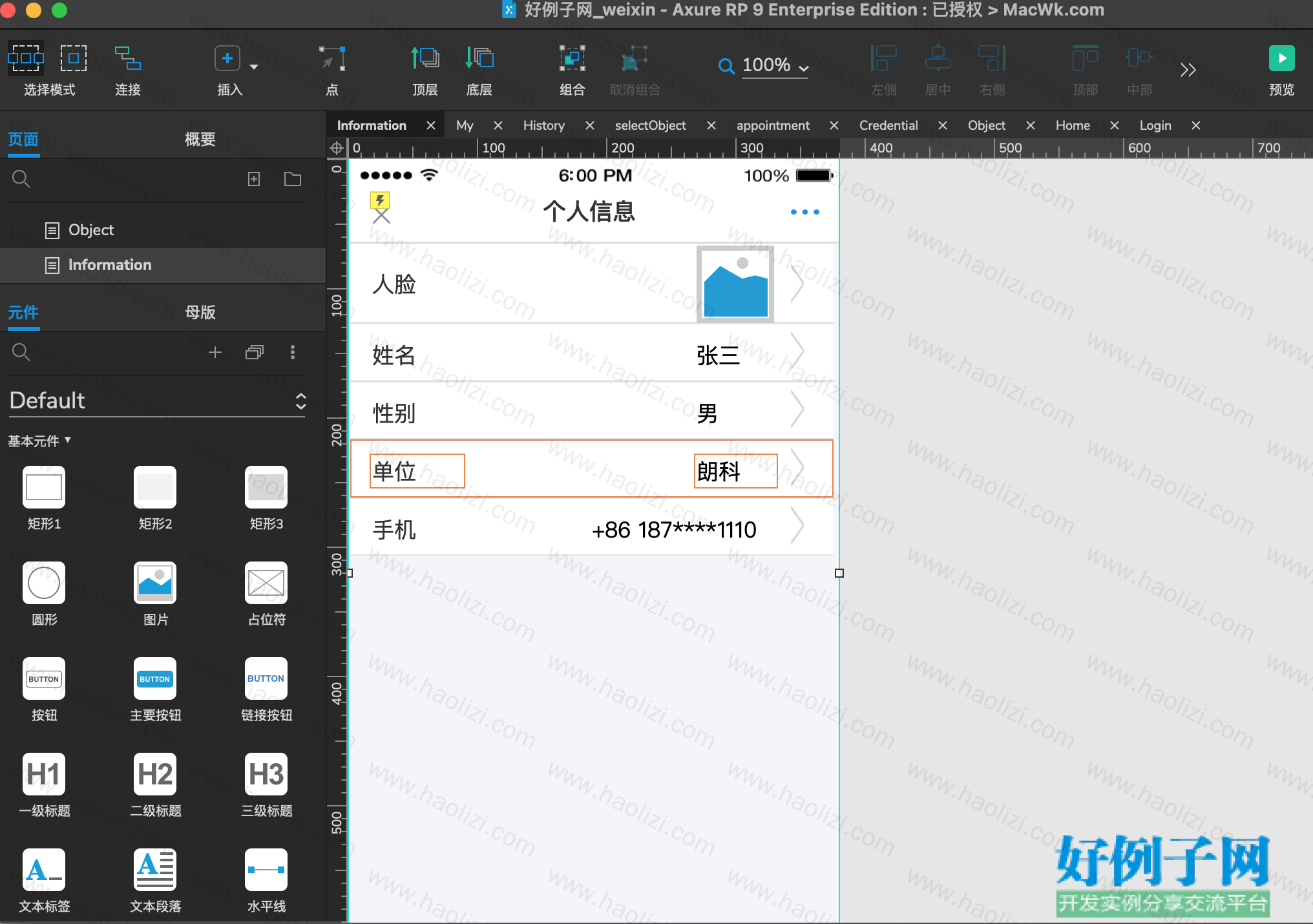This screenshot has height=924, width=1313.
Task: Pick the 矩形1 rectangle widget
Action: pos(44,487)
